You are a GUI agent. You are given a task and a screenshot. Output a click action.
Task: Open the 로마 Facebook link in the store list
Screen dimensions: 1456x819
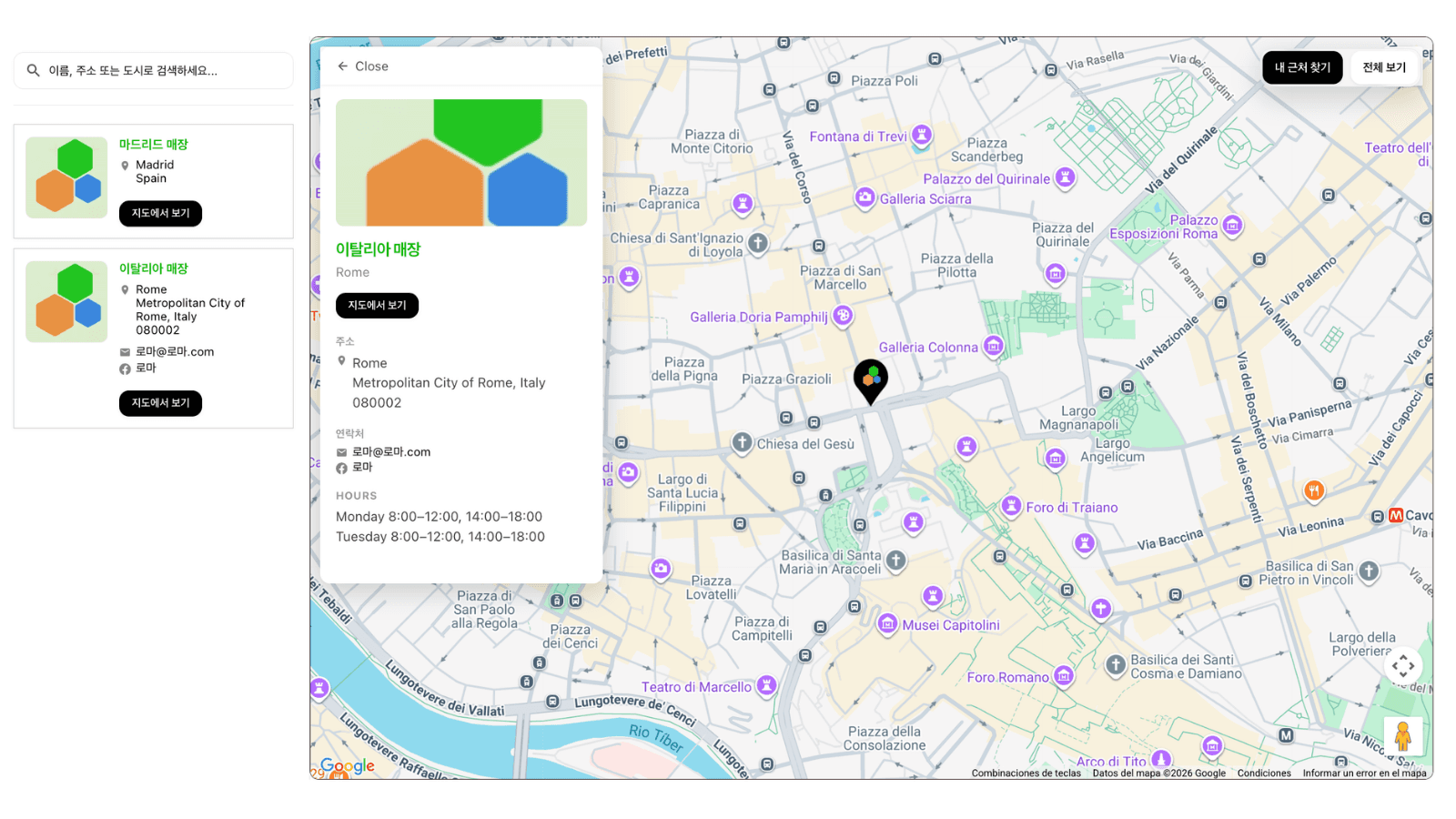coord(146,369)
